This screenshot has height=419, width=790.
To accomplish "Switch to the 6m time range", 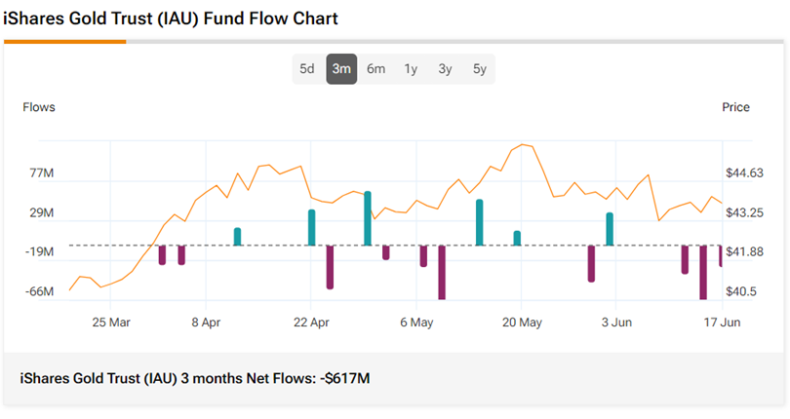I will click(x=376, y=69).
